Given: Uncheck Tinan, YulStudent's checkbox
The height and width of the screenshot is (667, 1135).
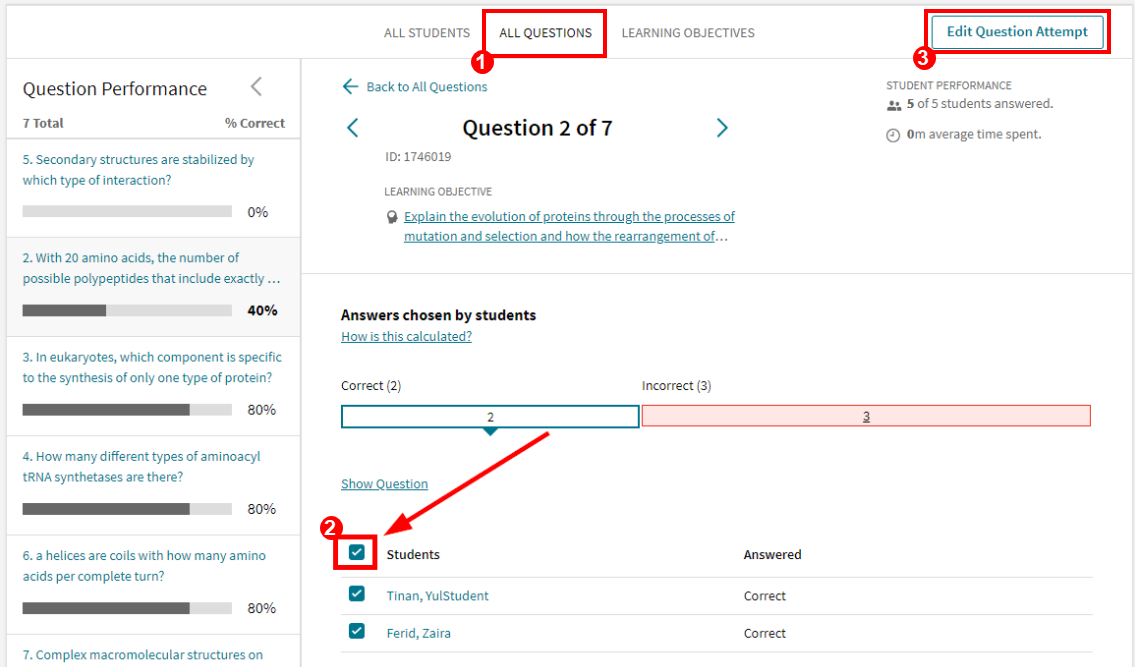Looking at the screenshot, I should click(356, 593).
